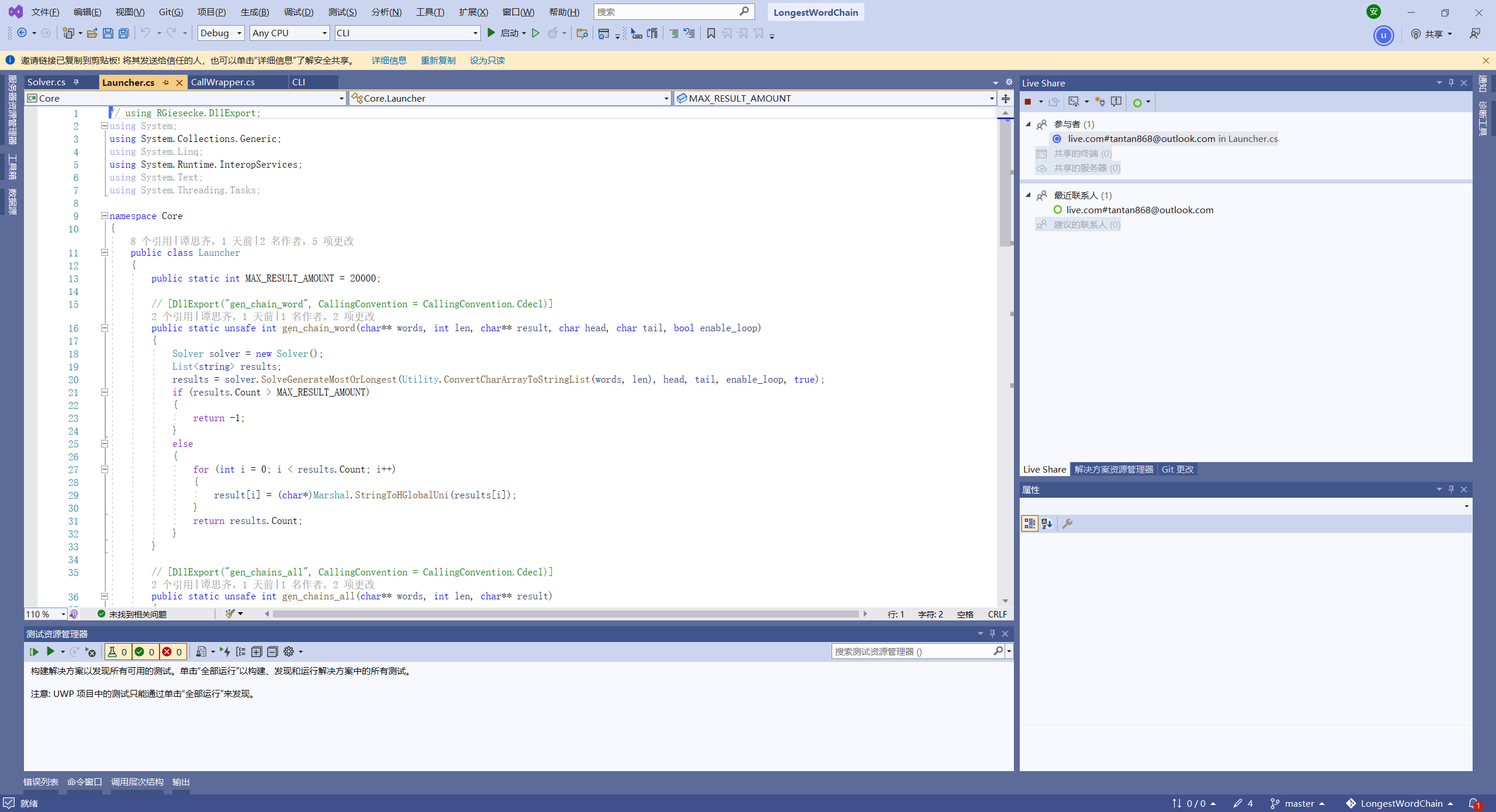Click the Save file icon
This screenshot has width=1496, height=812.
108,33
